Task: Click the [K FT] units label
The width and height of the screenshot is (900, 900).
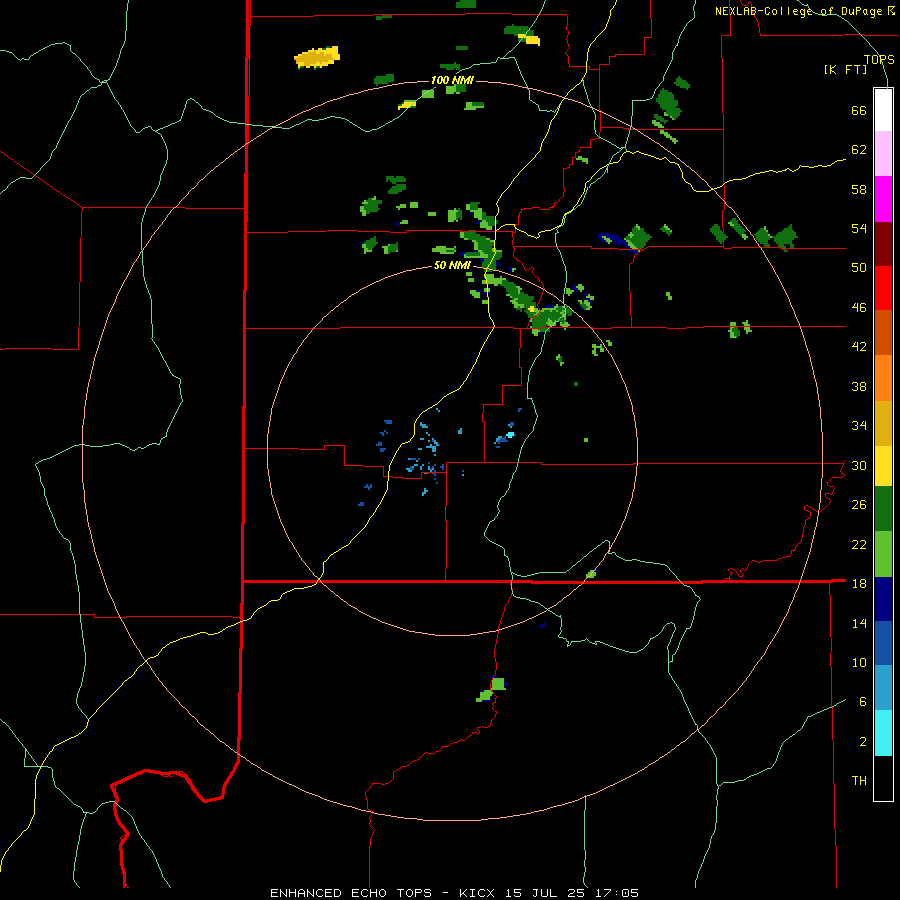Action: click(845, 69)
